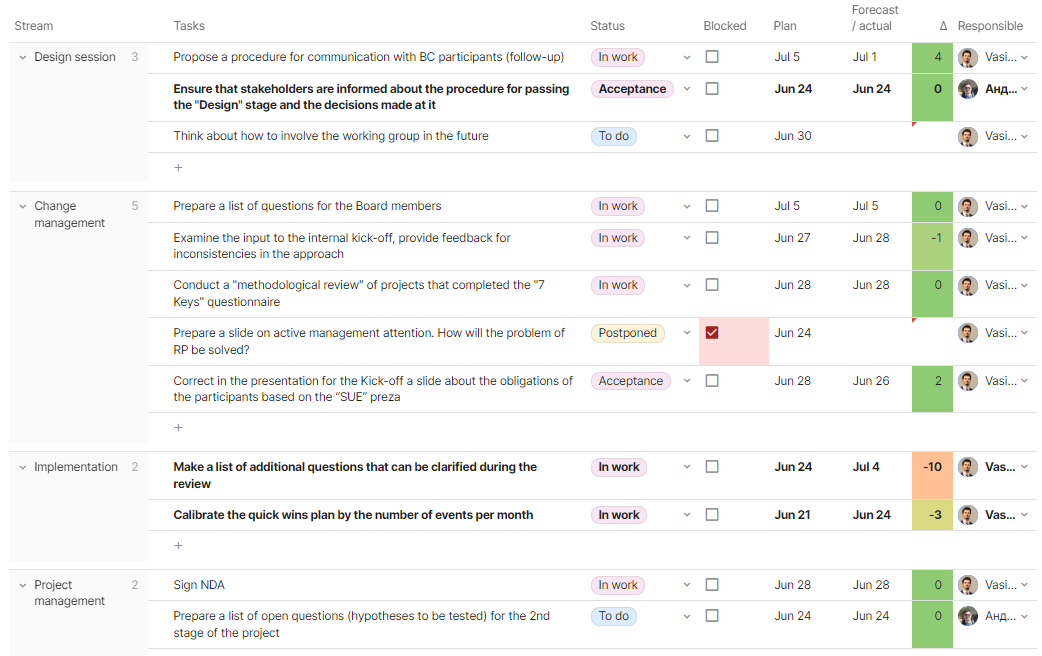The width and height of the screenshot is (1042, 656).
Task: Click the red flag in the Postponed row delta cell
Action: 914,321
